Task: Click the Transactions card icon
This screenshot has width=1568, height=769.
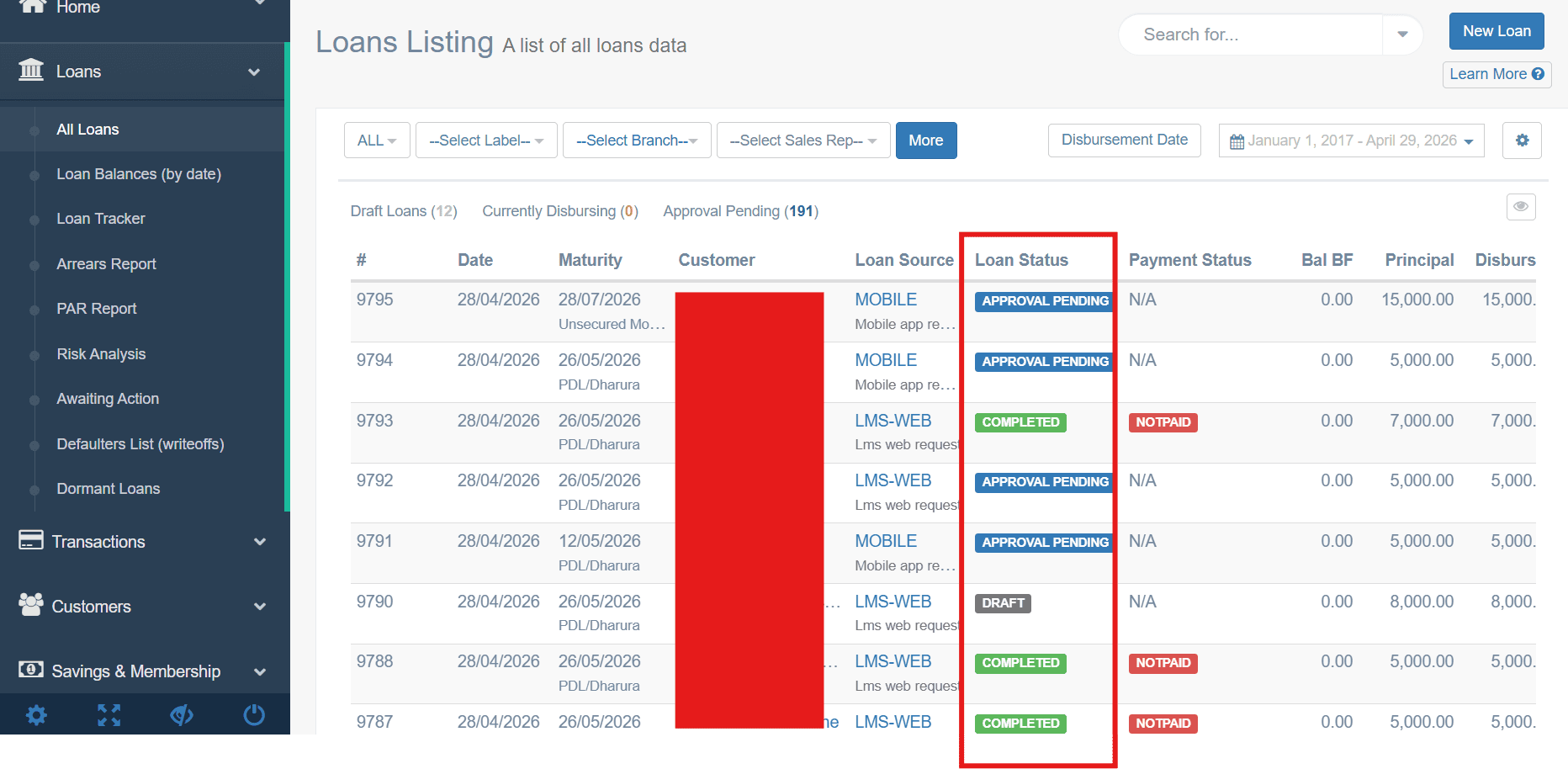Action: pos(31,540)
